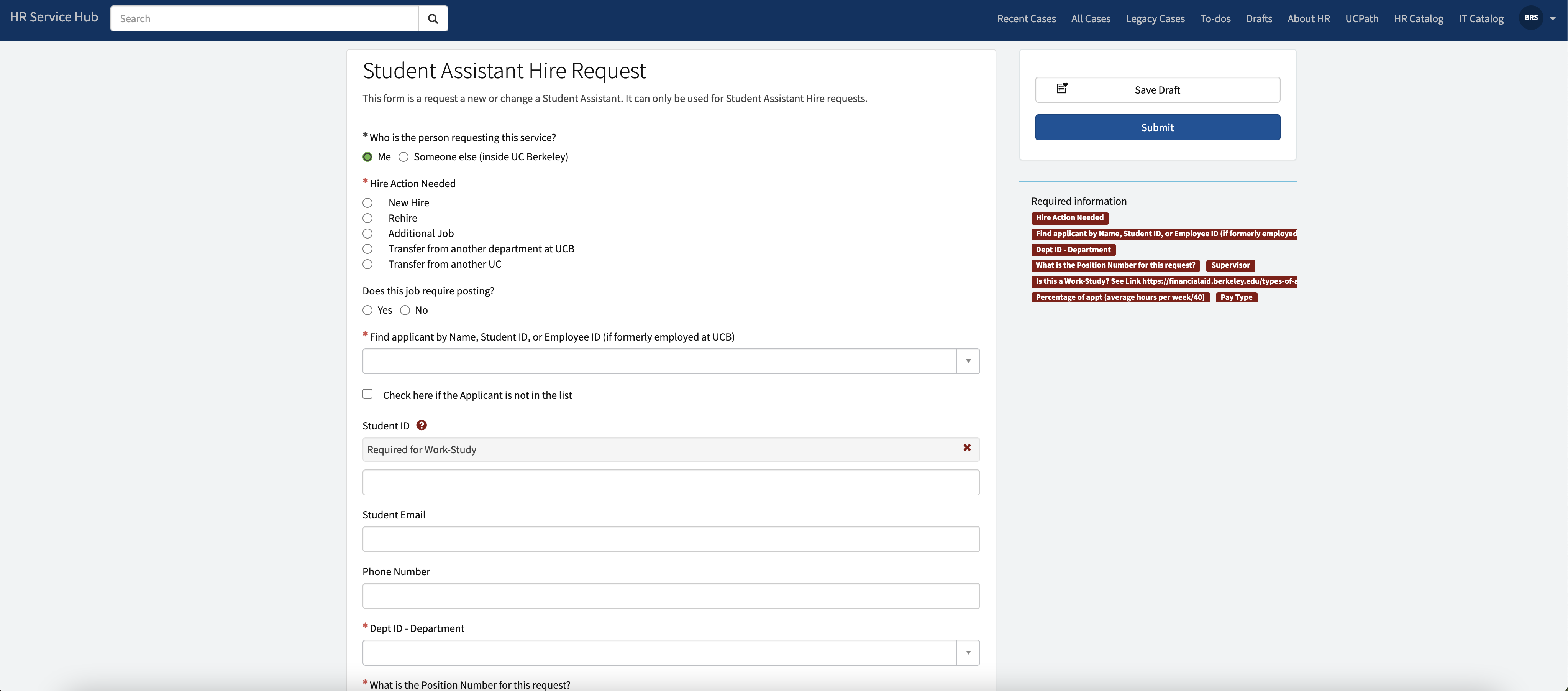The image size is (1568, 691).
Task: Jump to Hire Action Needed required tag
Action: 1069,218
